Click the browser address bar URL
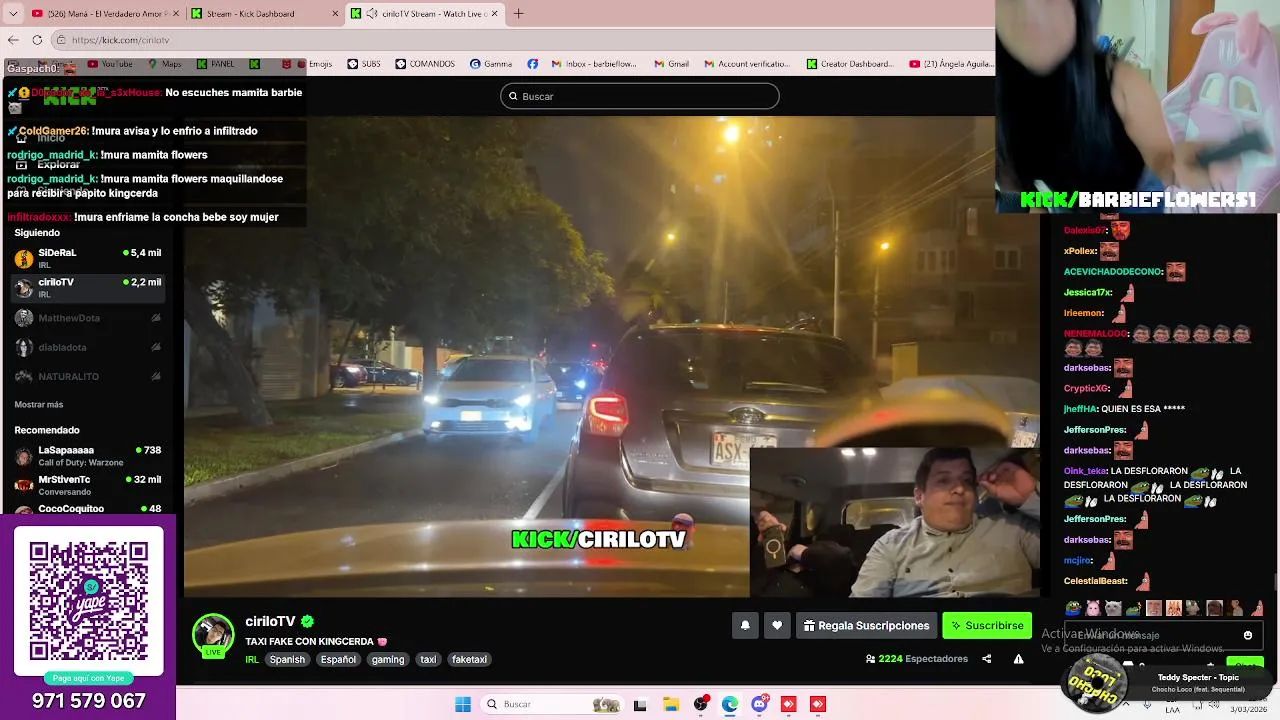1280x720 pixels. [120, 40]
